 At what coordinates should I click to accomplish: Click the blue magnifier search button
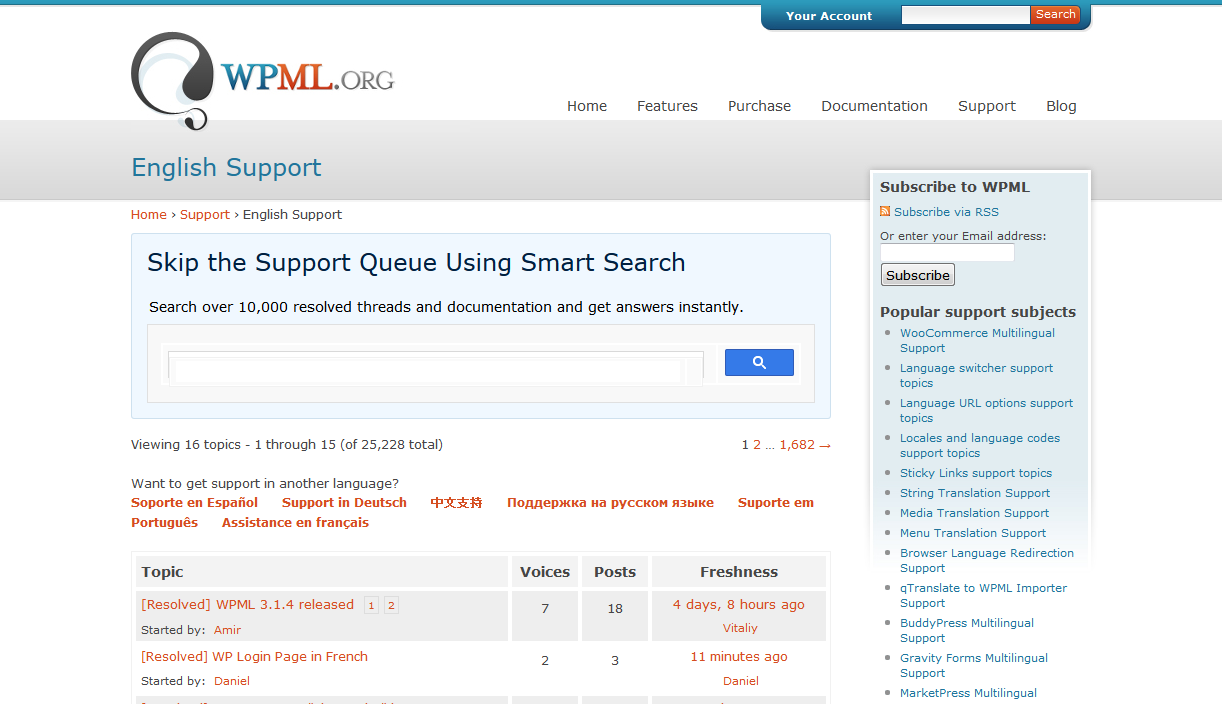point(759,363)
